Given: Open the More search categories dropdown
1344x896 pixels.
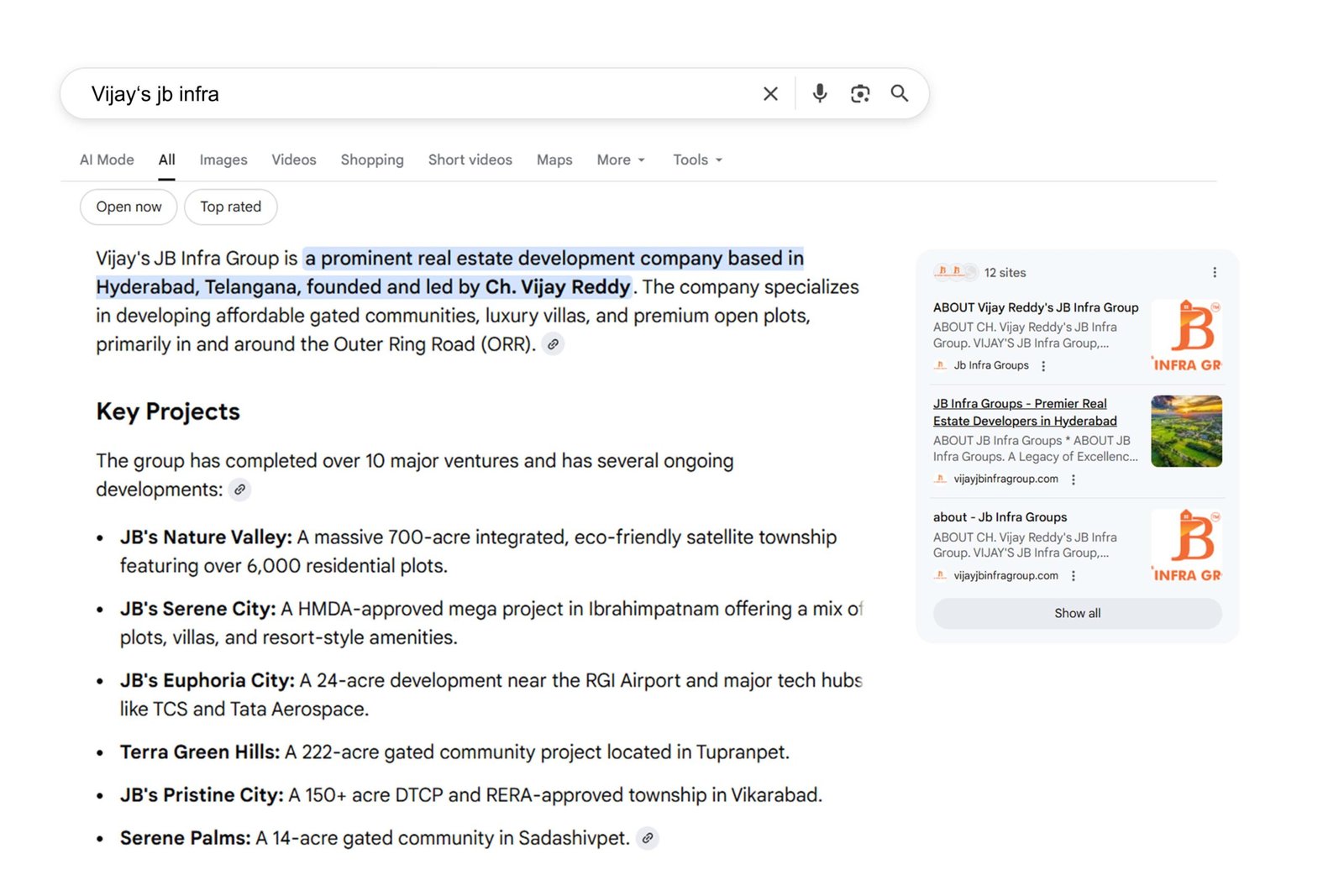Looking at the screenshot, I should [620, 160].
